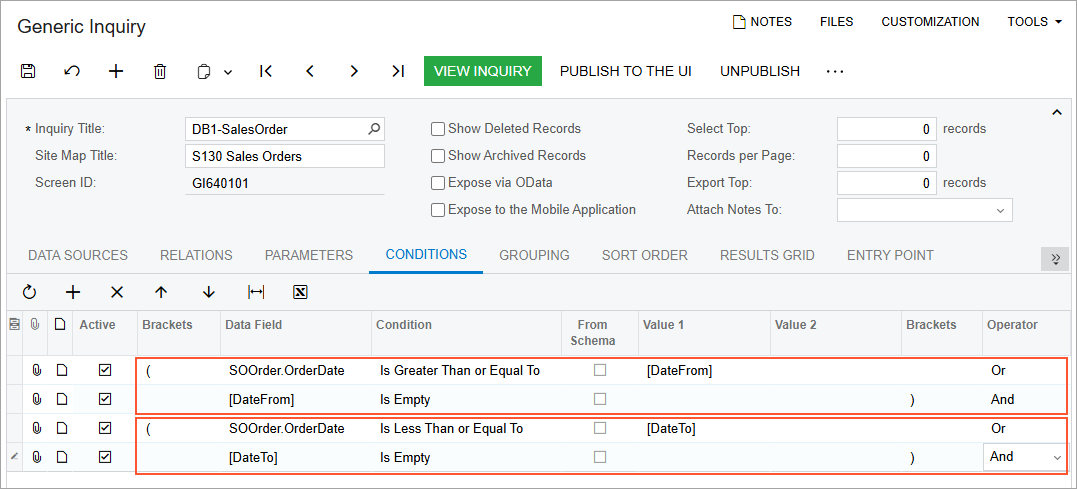This screenshot has height=489, width=1077.
Task: Open the Parameters tab
Action: [x=308, y=255]
